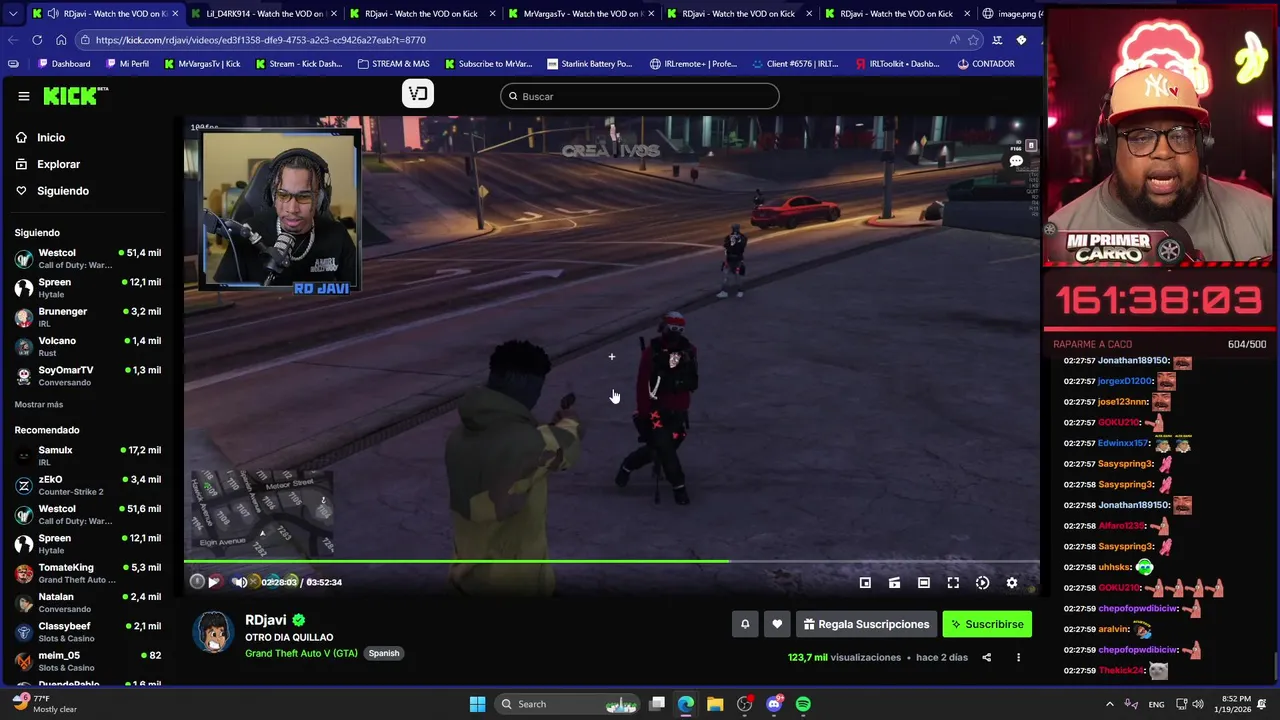Open the Starlink Battery bookmark
1280x720 pixels.
coord(588,64)
